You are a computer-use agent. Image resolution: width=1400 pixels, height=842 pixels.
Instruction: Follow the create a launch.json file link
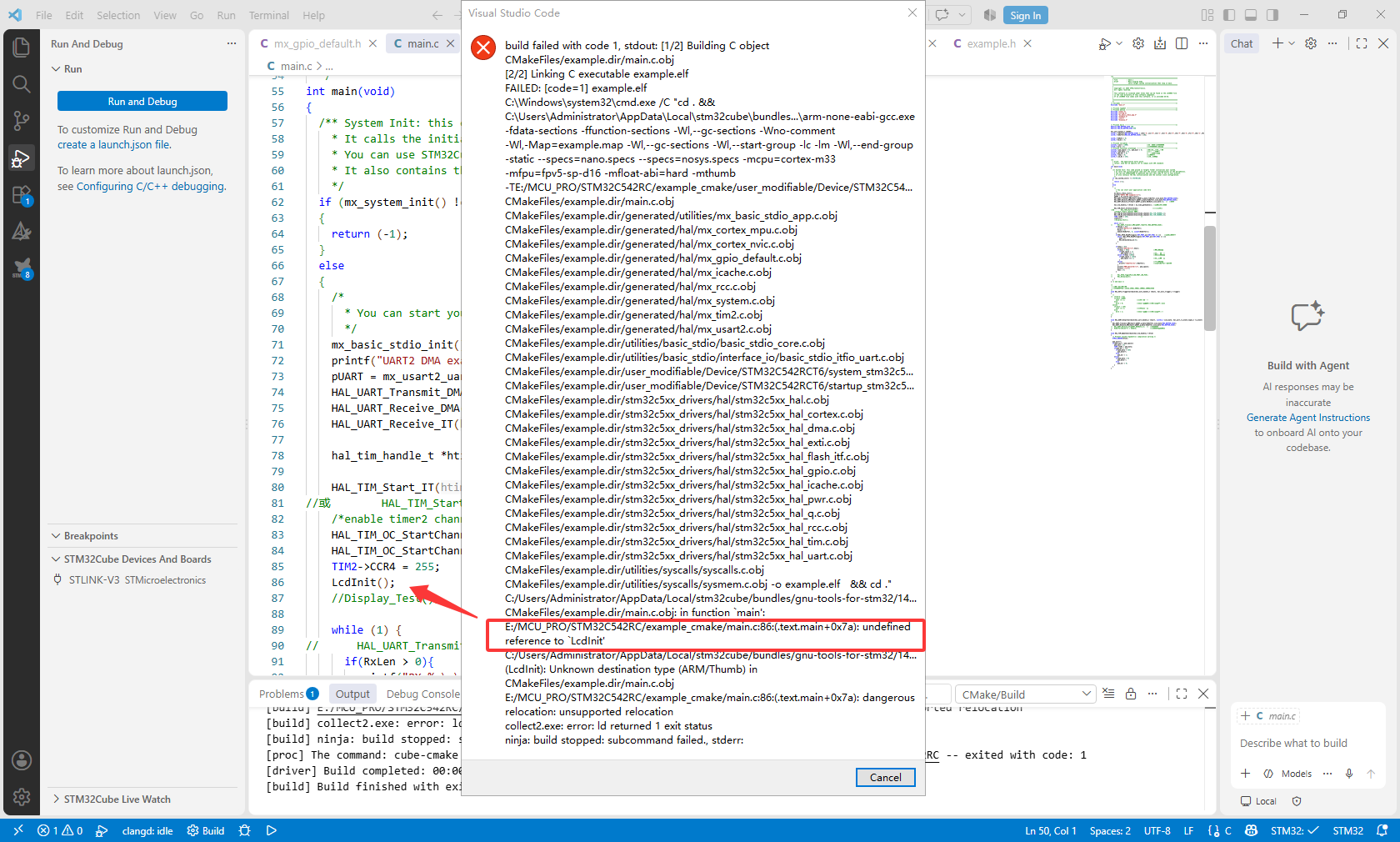[x=114, y=144]
